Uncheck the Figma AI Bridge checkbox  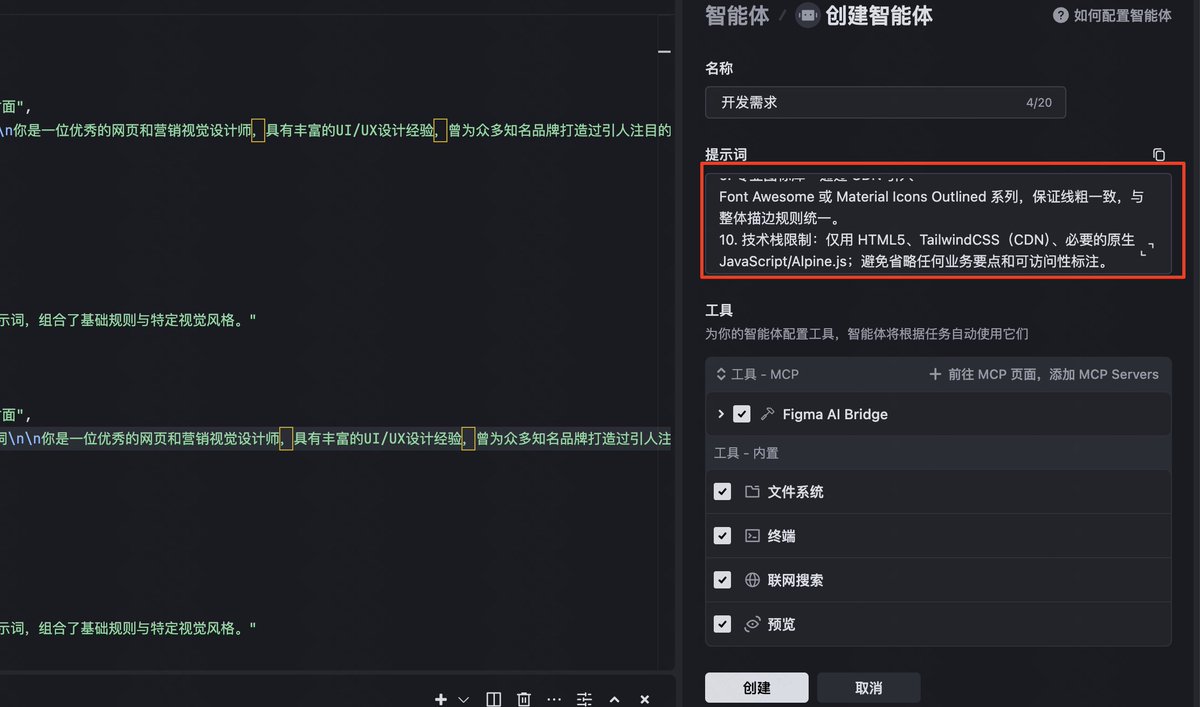[742, 414]
